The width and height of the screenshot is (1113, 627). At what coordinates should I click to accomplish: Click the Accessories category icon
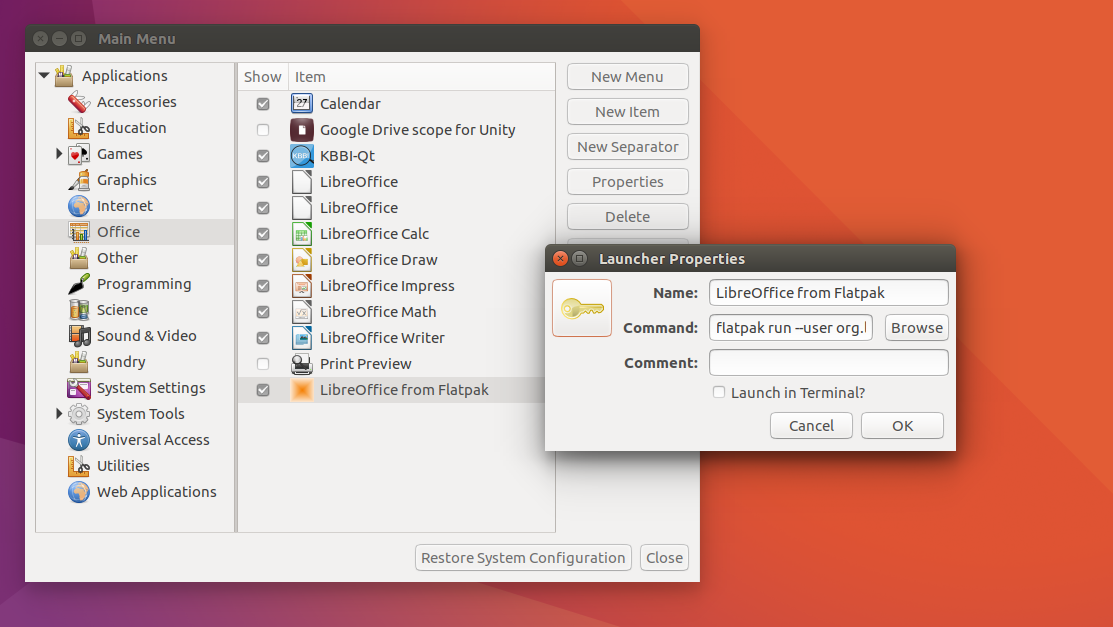click(79, 102)
